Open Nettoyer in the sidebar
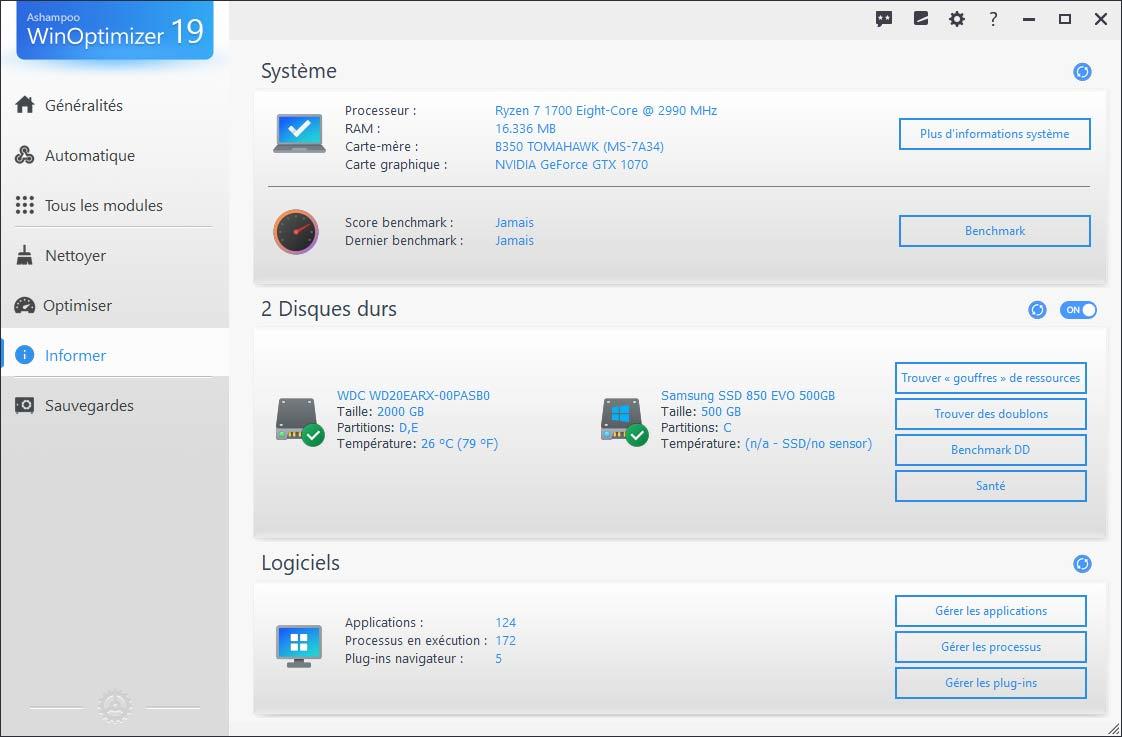This screenshot has width=1122, height=737. (x=114, y=255)
